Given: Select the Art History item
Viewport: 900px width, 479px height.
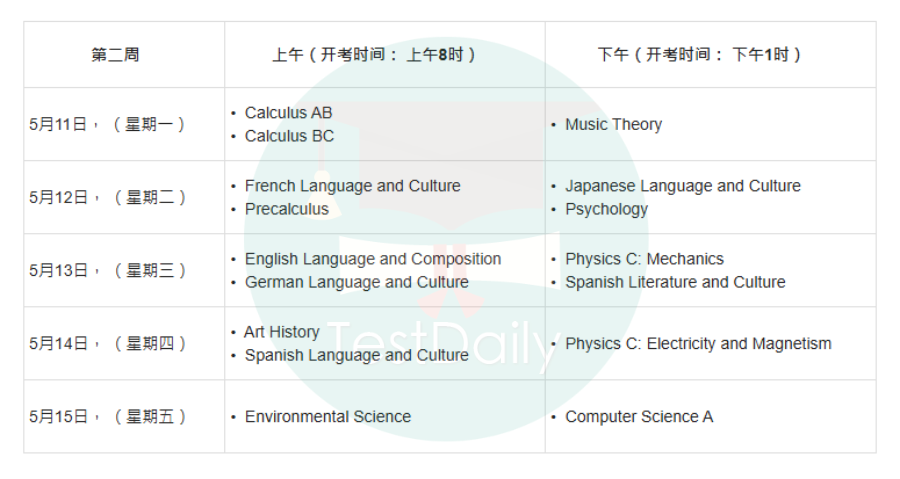Looking at the screenshot, I should click(x=281, y=332).
